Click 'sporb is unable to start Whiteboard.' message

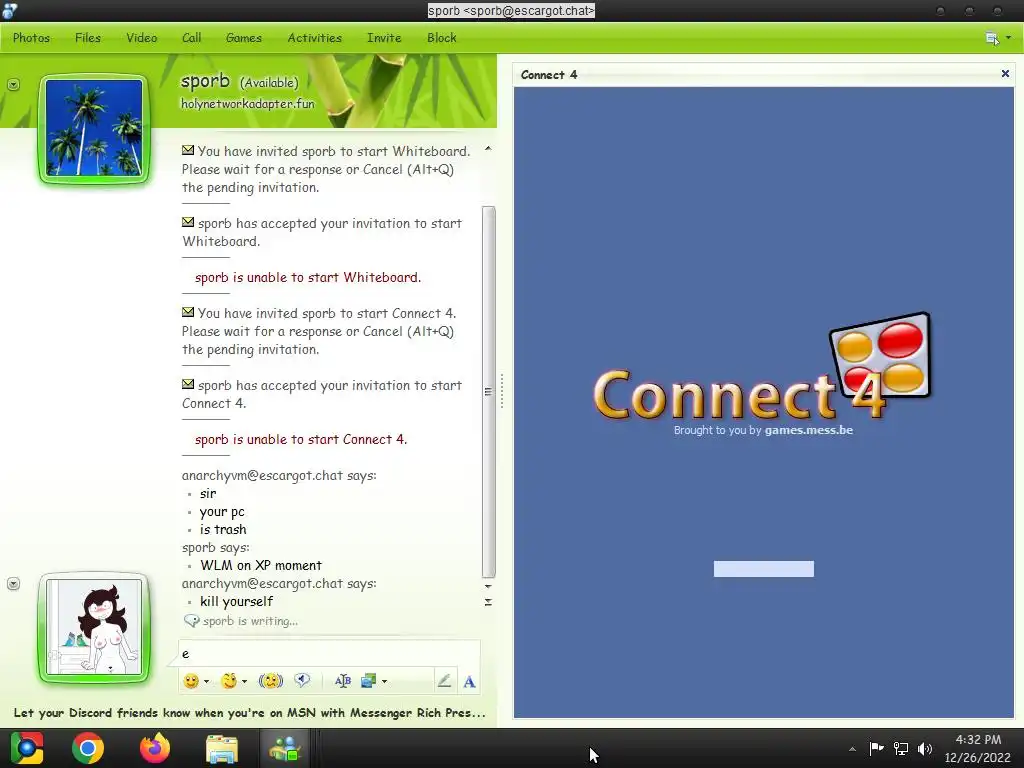pos(308,278)
